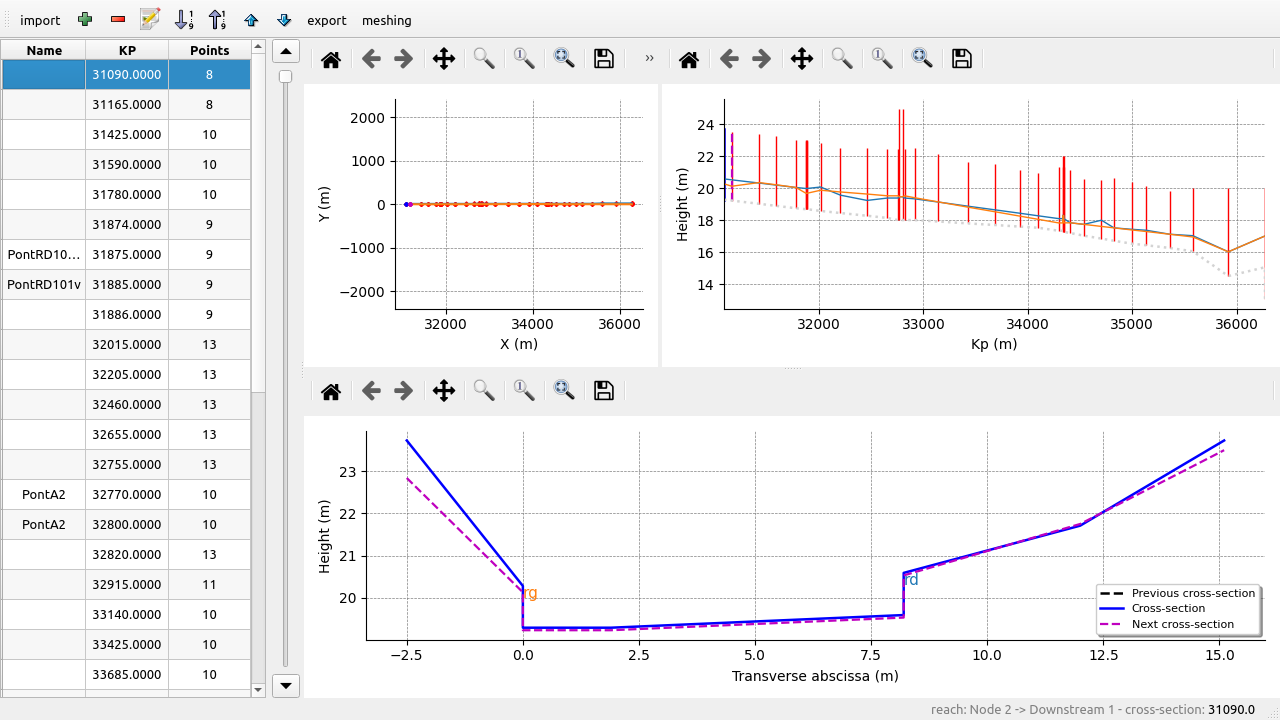The width and height of the screenshot is (1280, 720).
Task: Open the edit cross-section notepad icon
Action: coord(151,19)
